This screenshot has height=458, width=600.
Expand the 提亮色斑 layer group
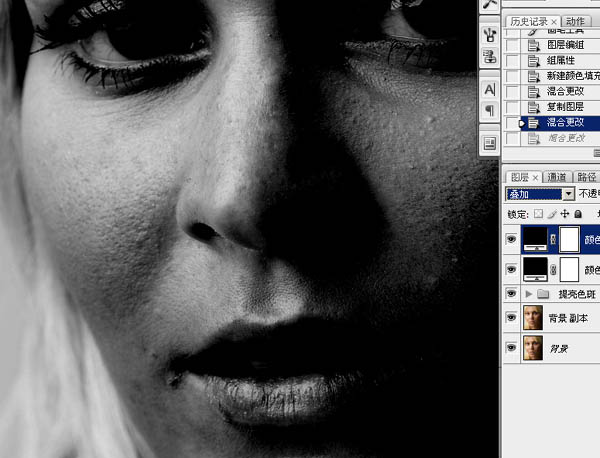point(528,294)
